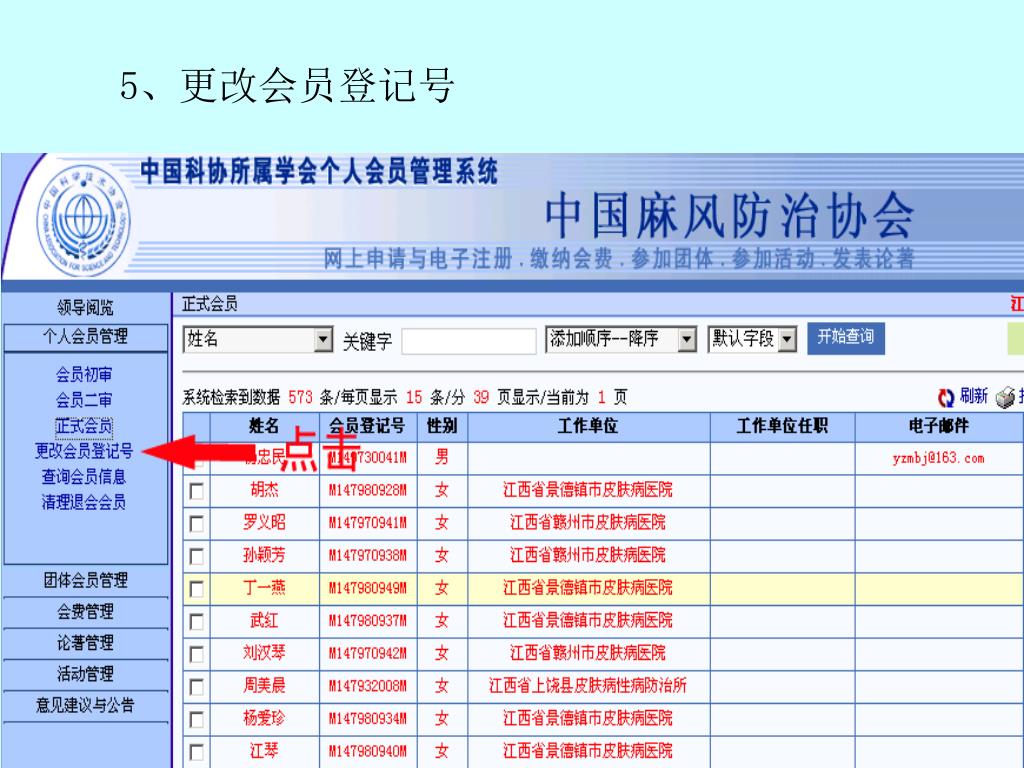Image resolution: width=1024 pixels, height=768 pixels.
Task: Tick the checkbox for 罗义昭
Action: tap(196, 523)
